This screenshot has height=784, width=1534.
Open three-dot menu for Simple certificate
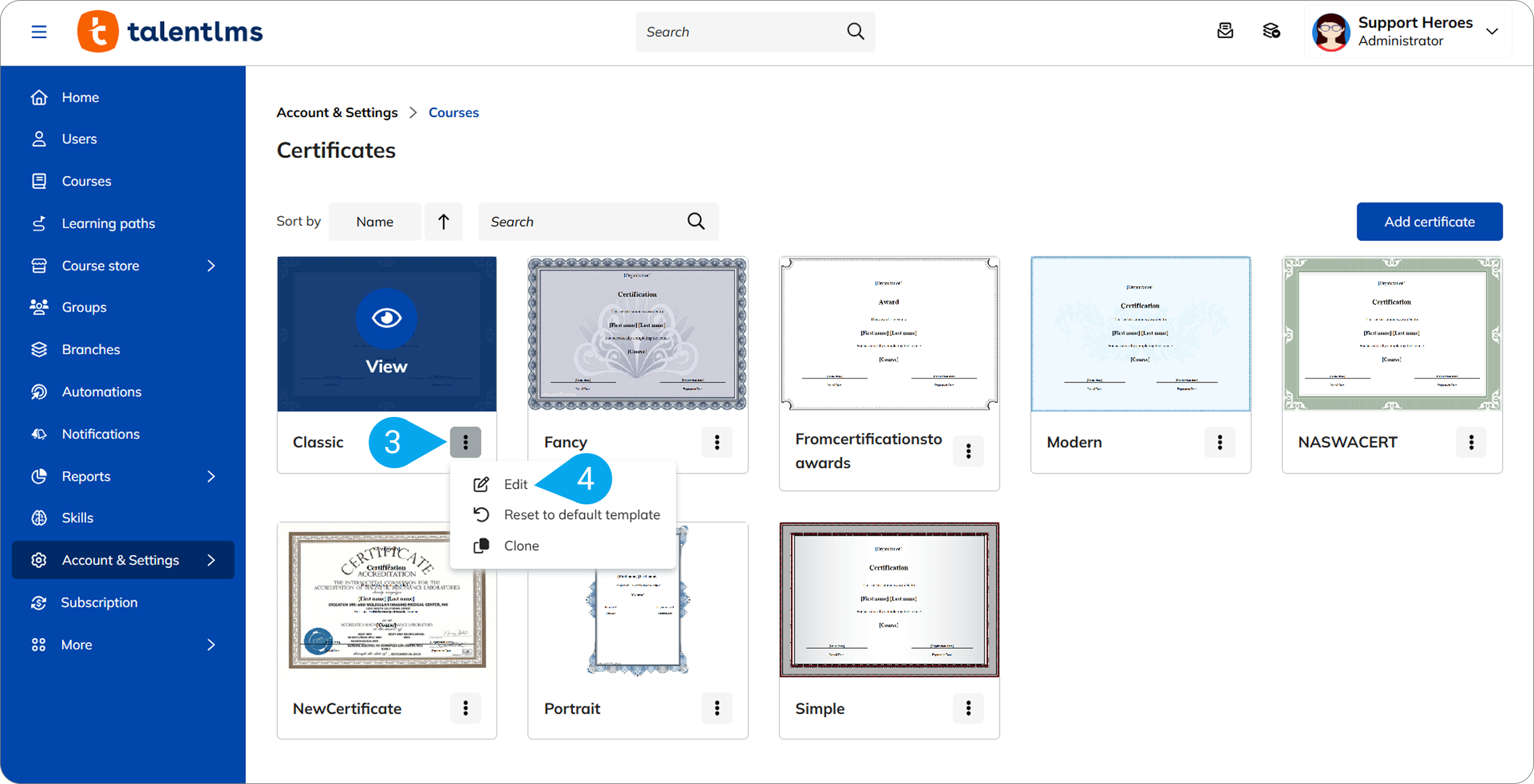click(x=968, y=708)
